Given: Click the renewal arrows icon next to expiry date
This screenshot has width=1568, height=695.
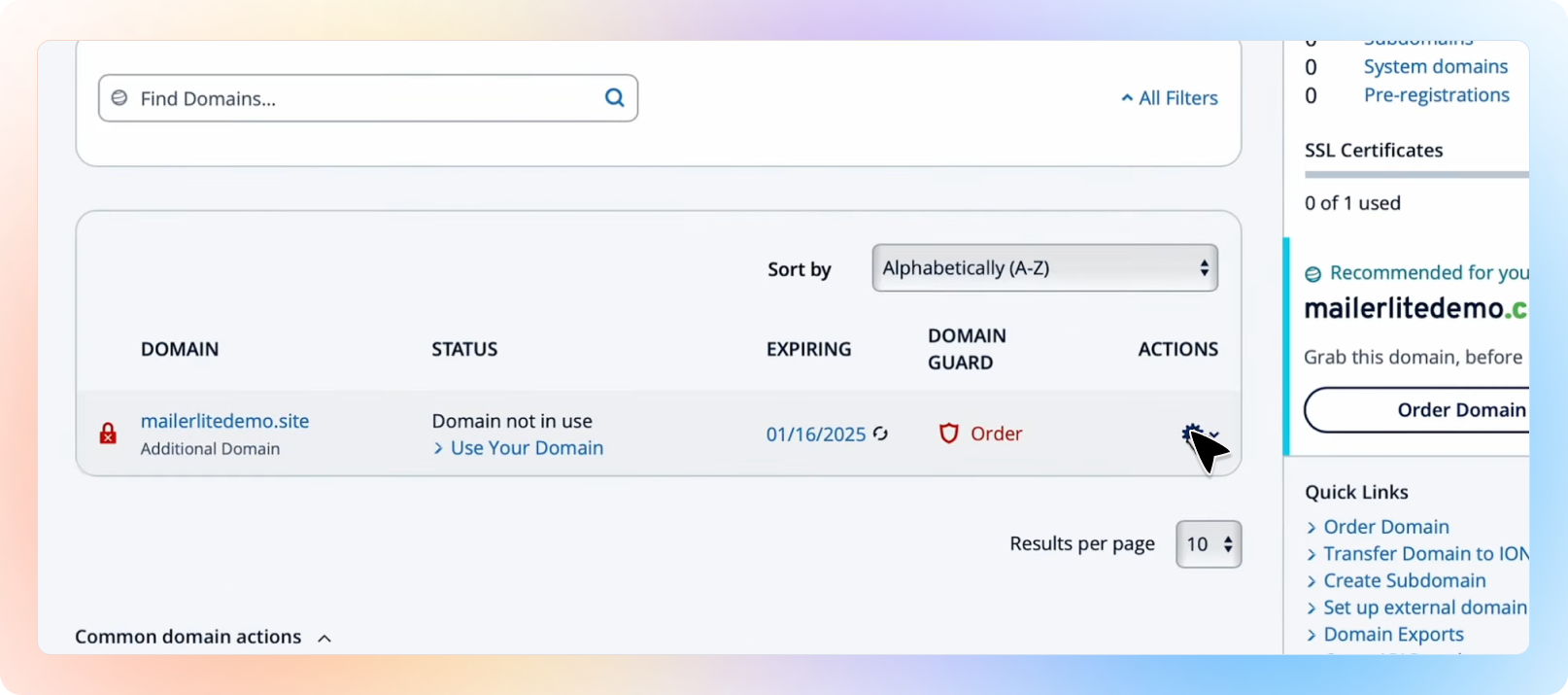Looking at the screenshot, I should (x=880, y=434).
